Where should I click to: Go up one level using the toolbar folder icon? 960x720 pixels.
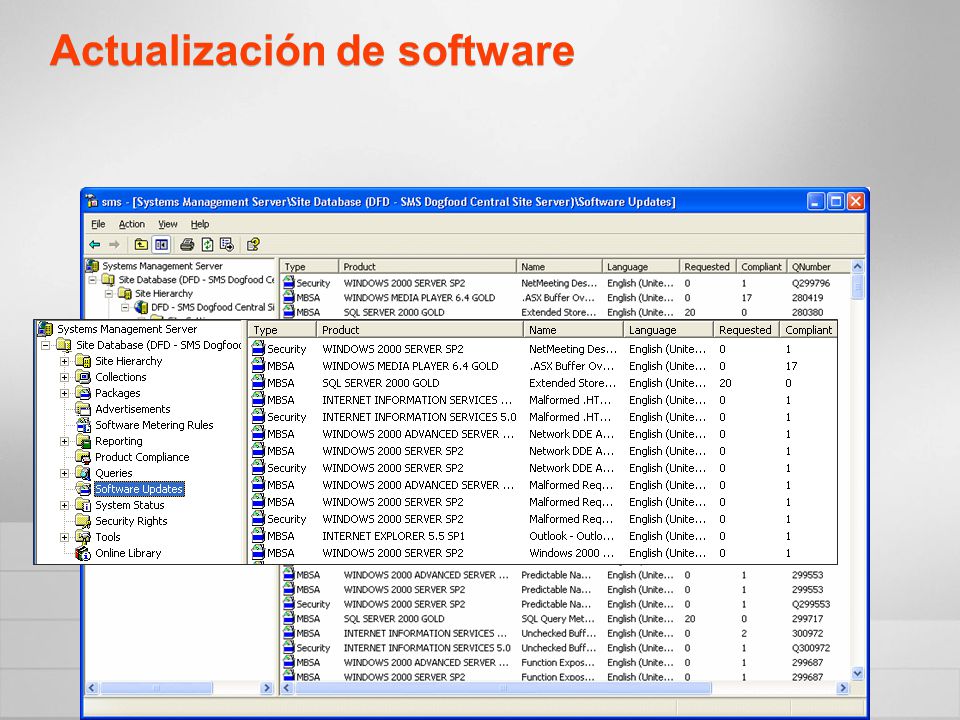pyautogui.click(x=141, y=245)
